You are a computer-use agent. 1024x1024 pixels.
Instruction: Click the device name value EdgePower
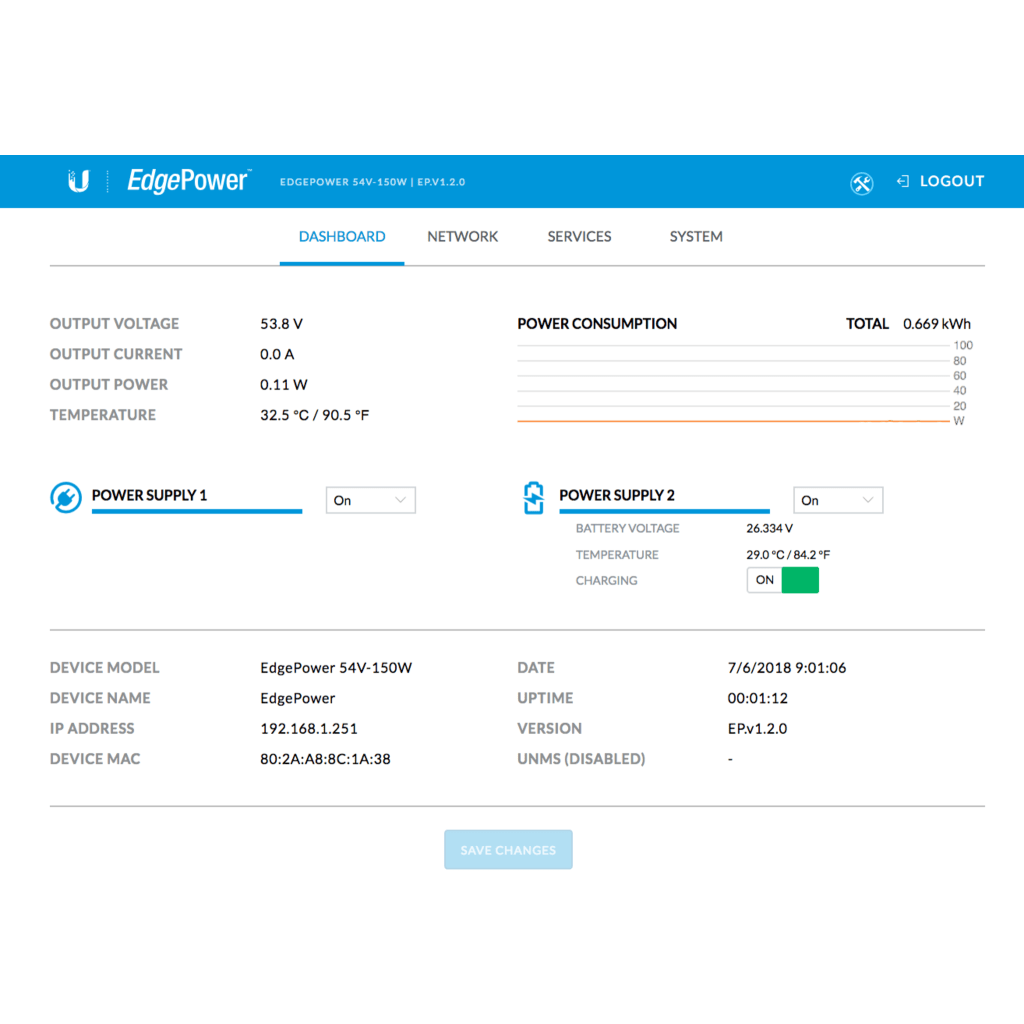pyautogui.click(x=297, y=698)
